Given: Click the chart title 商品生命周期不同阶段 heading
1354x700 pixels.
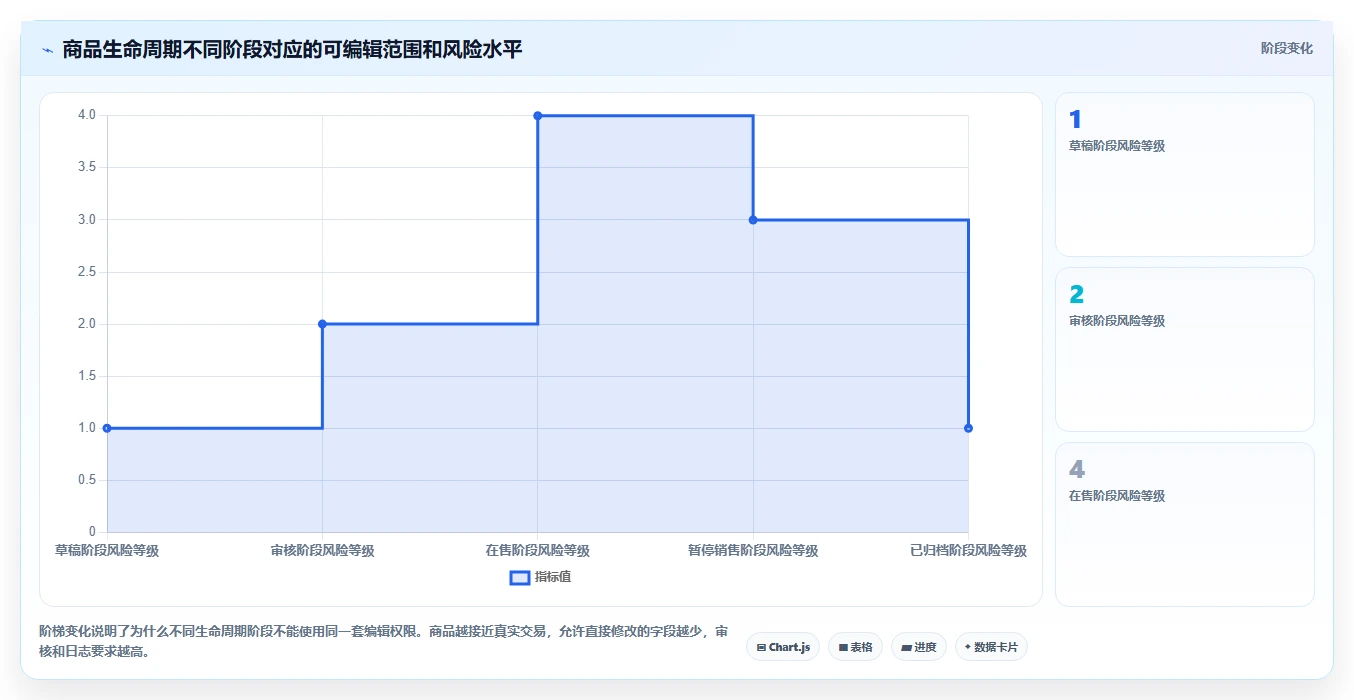Looking at the screenshot, I should (292, 49).
